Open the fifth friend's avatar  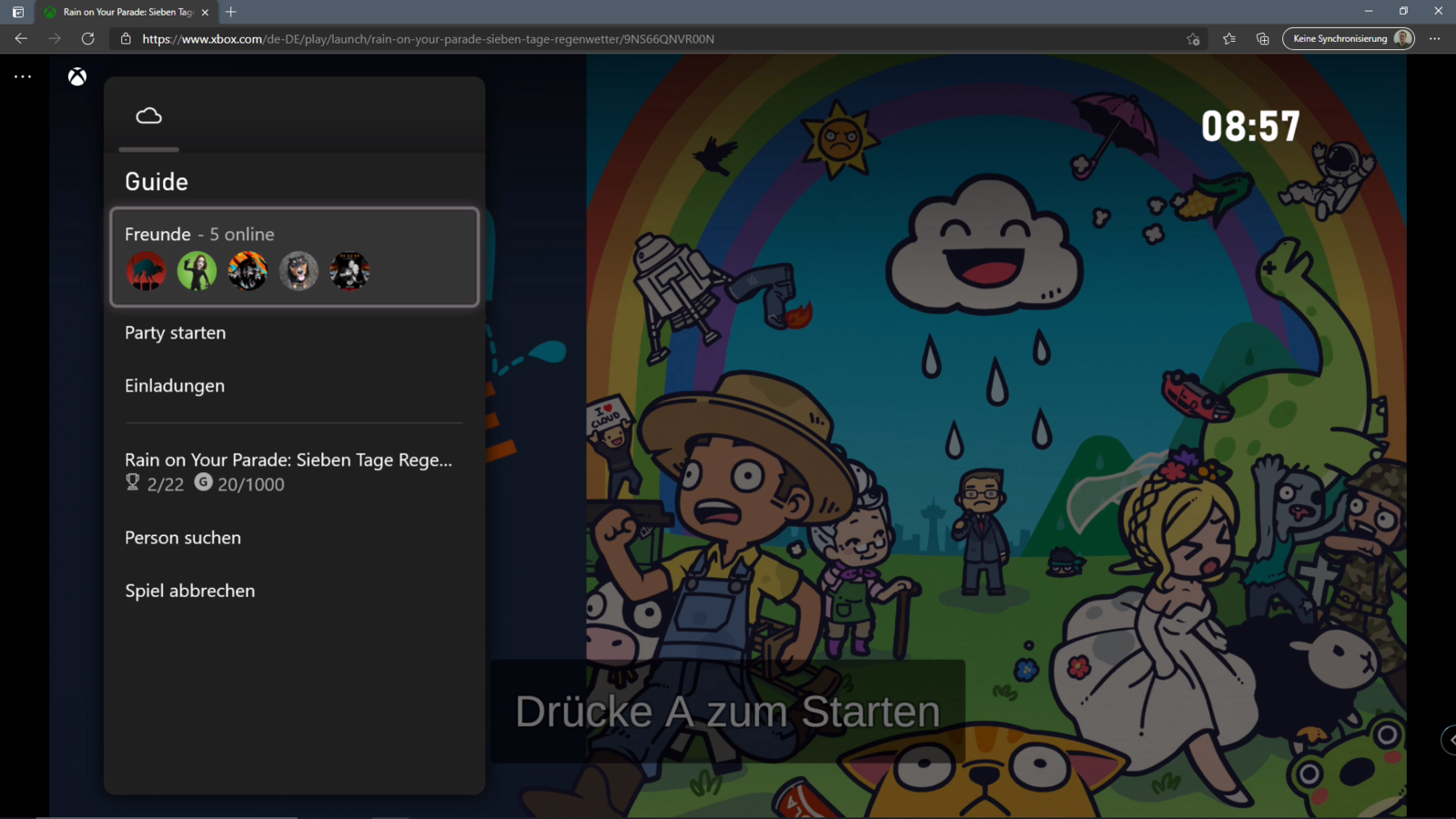(349, 270)
